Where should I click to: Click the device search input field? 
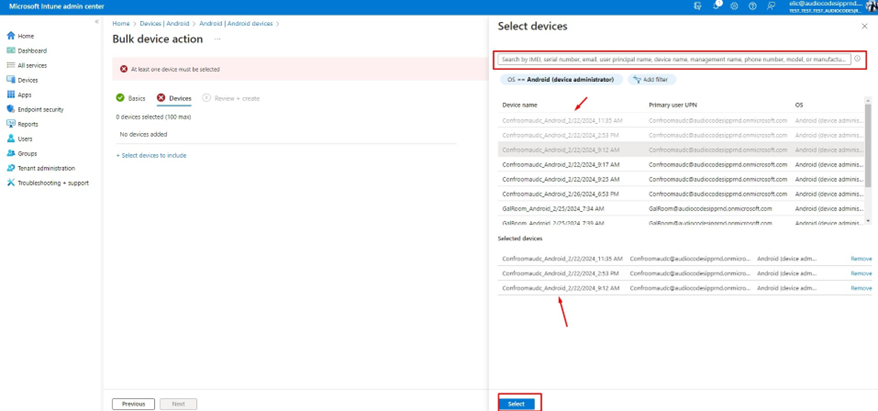[674, 60]
